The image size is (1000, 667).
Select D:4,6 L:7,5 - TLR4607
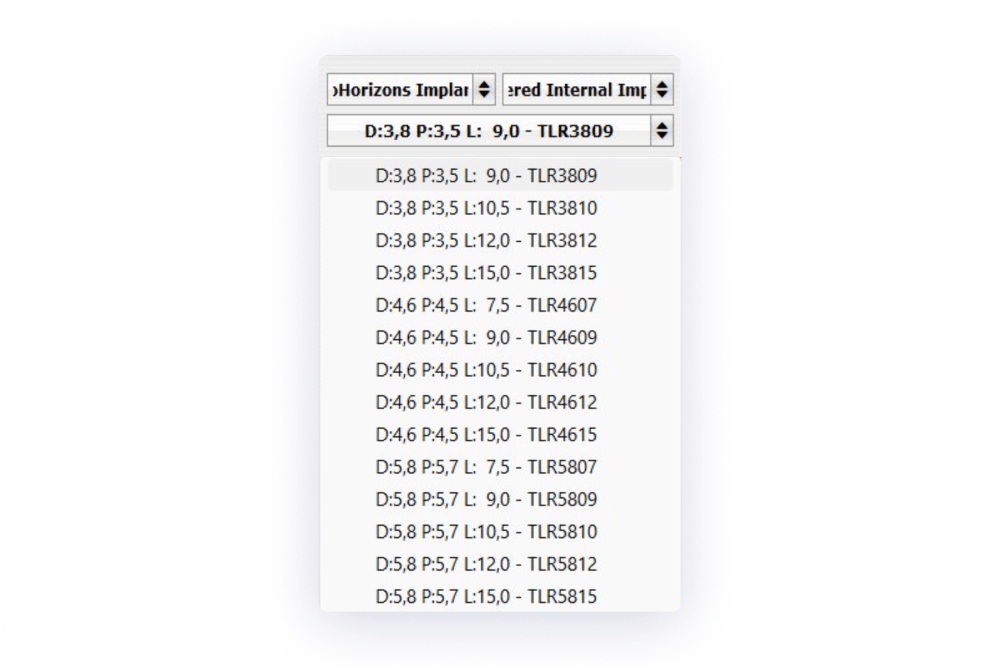[500, 305]
